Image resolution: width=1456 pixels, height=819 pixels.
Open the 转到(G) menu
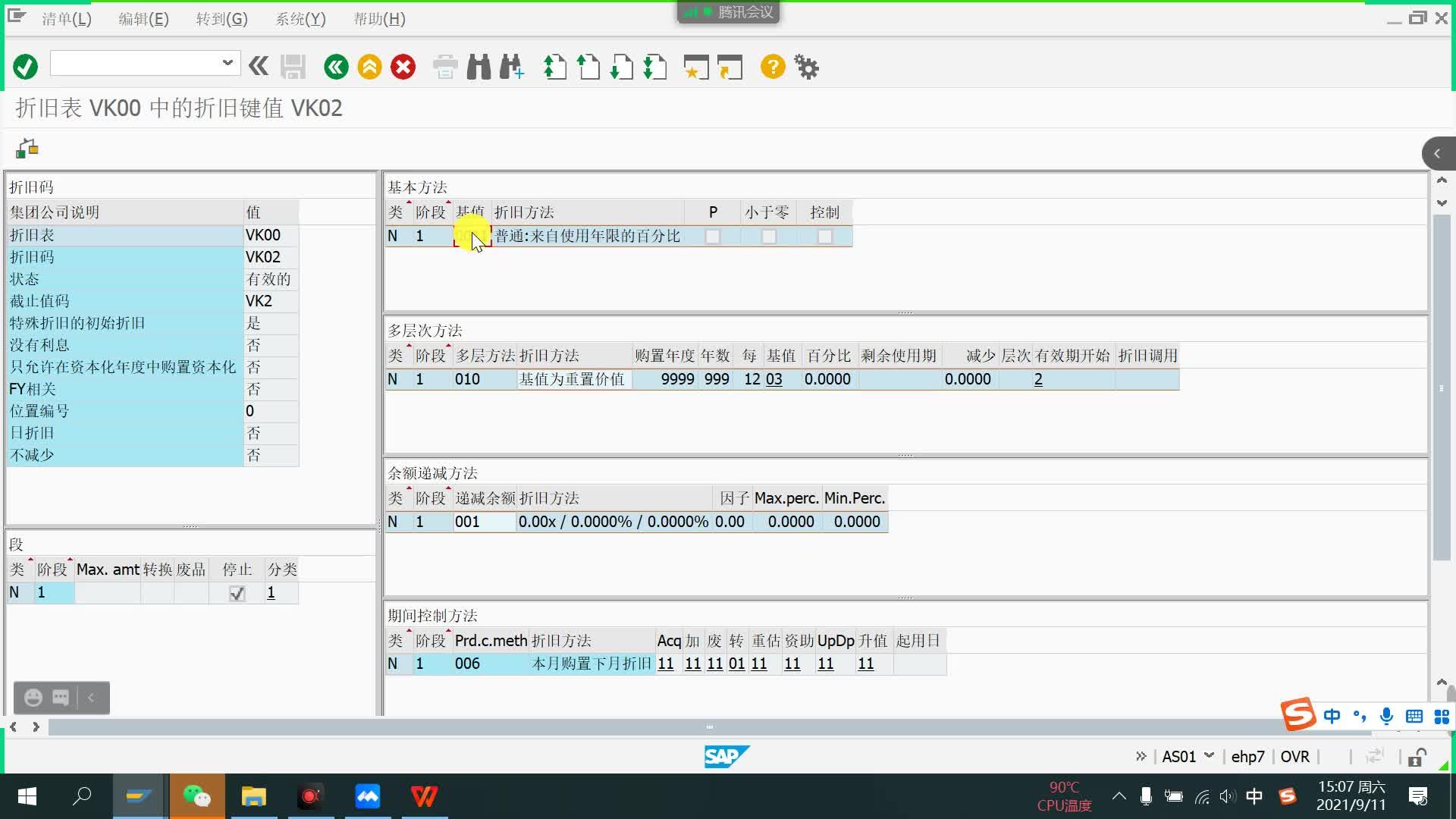pos(221,19)
